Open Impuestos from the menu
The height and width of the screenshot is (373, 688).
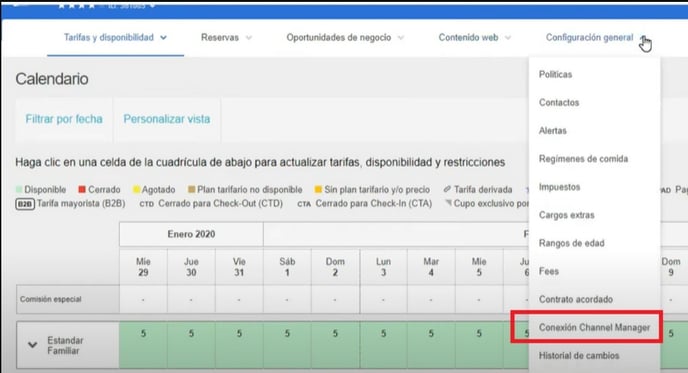click(x=559, y=186)
